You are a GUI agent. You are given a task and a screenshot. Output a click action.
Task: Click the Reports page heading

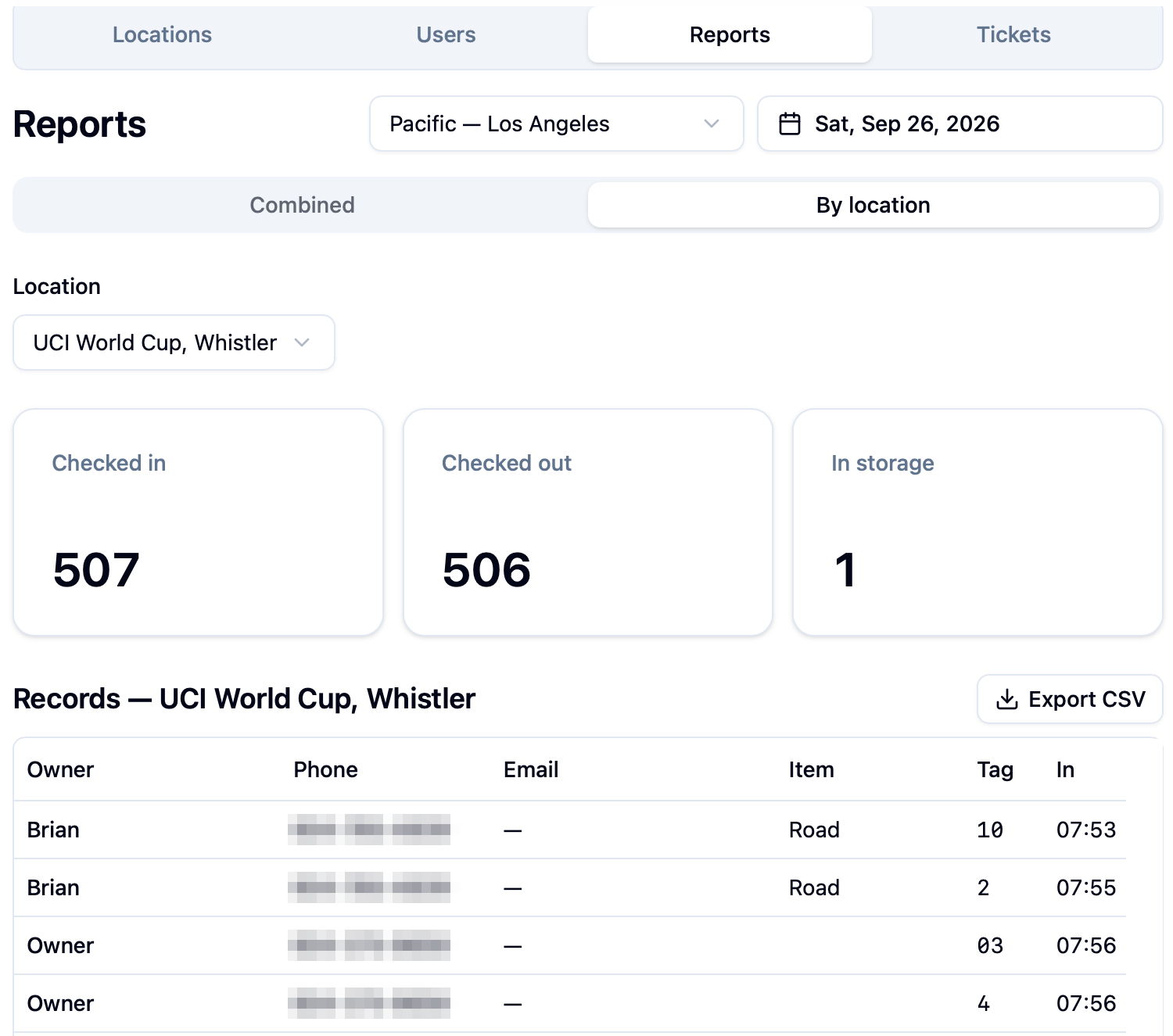pyautogui.click(x=80, y=124)
